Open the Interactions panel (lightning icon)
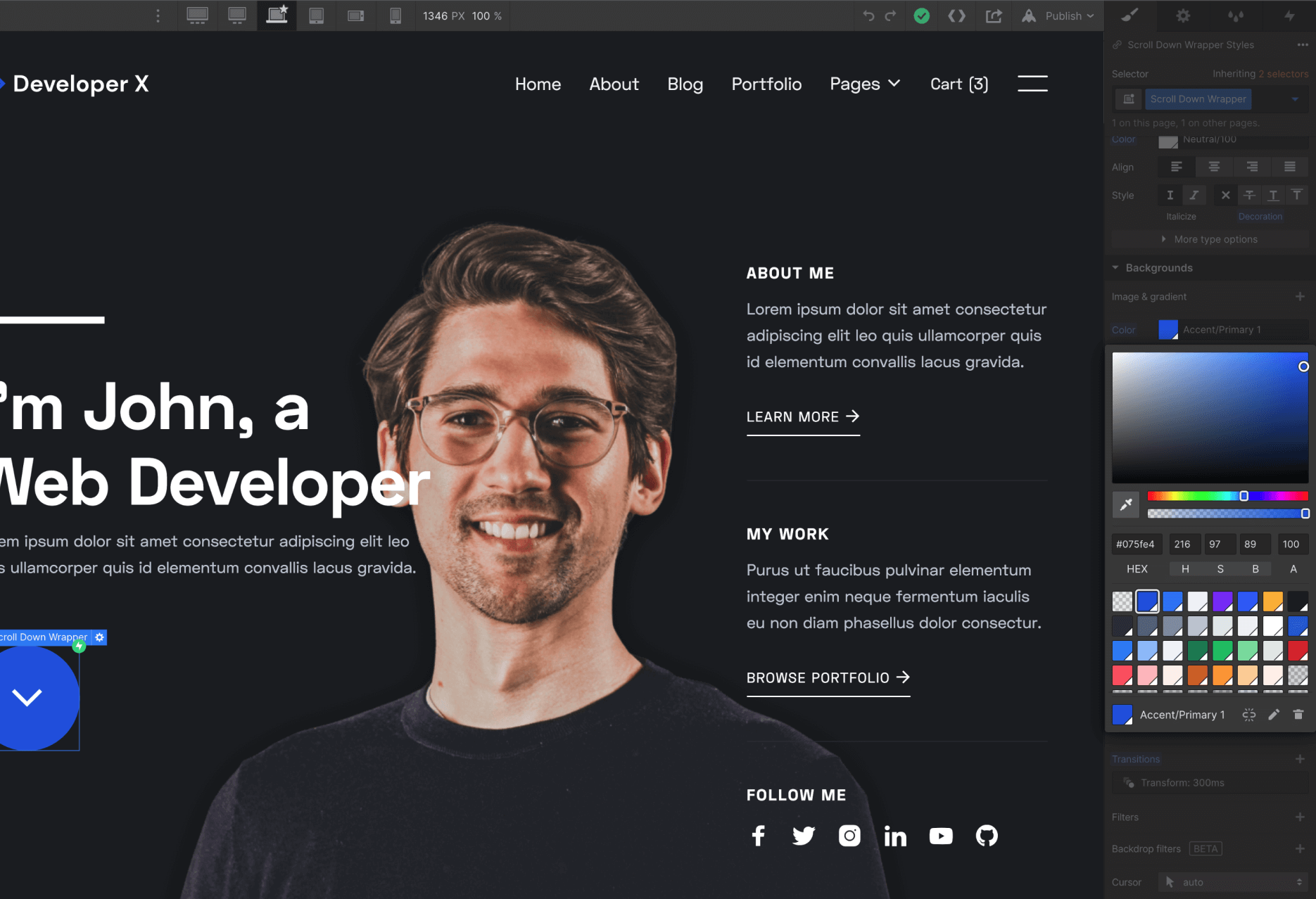Image resolution: width=1316 pixels, height=899 pixels. pyautogui.click(x=1291, y=15)
